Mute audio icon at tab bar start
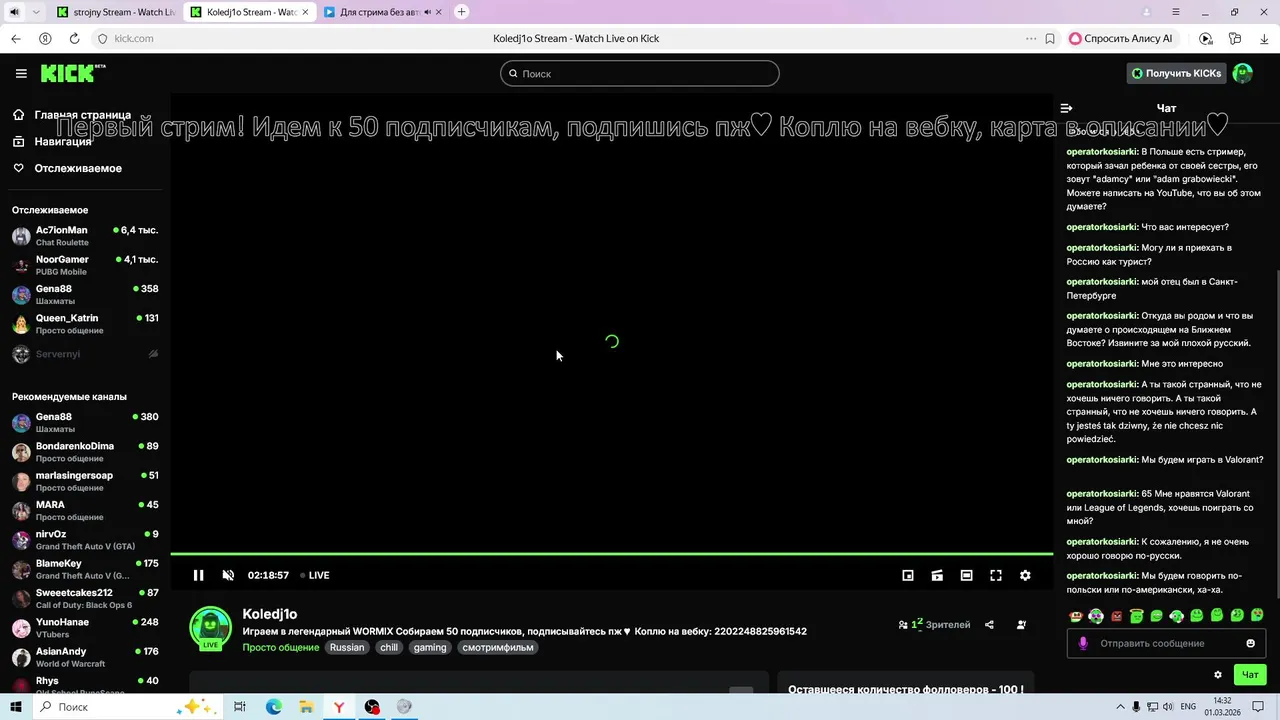The height and width of the screenshot is (720, 1280). 14,12
